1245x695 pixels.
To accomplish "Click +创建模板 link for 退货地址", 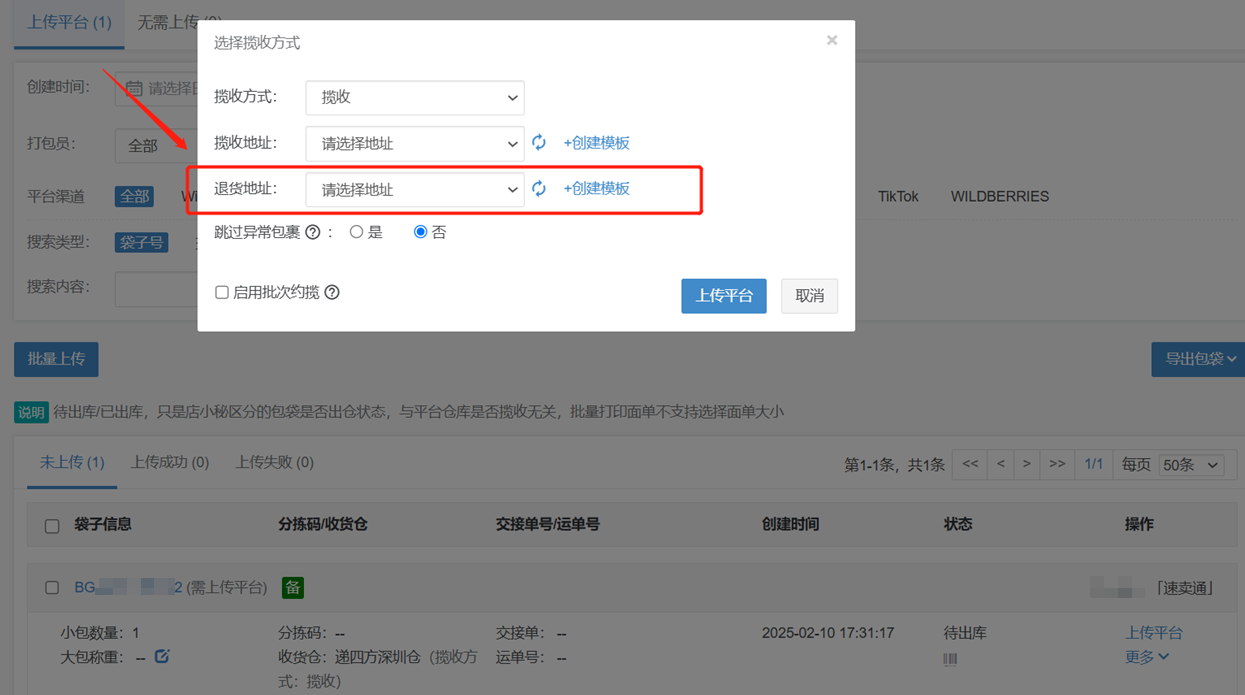I will tap(596, 189).
